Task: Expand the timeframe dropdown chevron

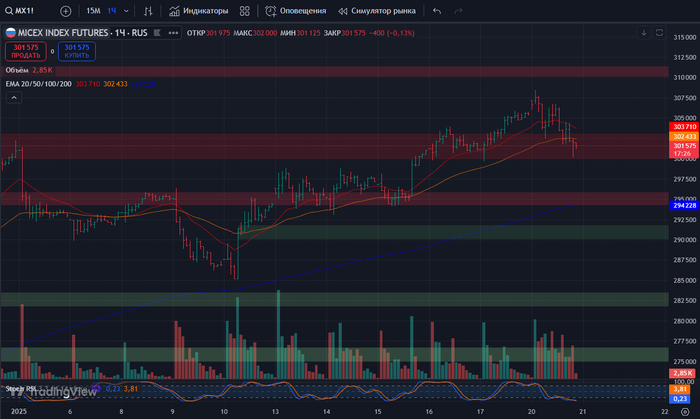Action: [128, 11]
